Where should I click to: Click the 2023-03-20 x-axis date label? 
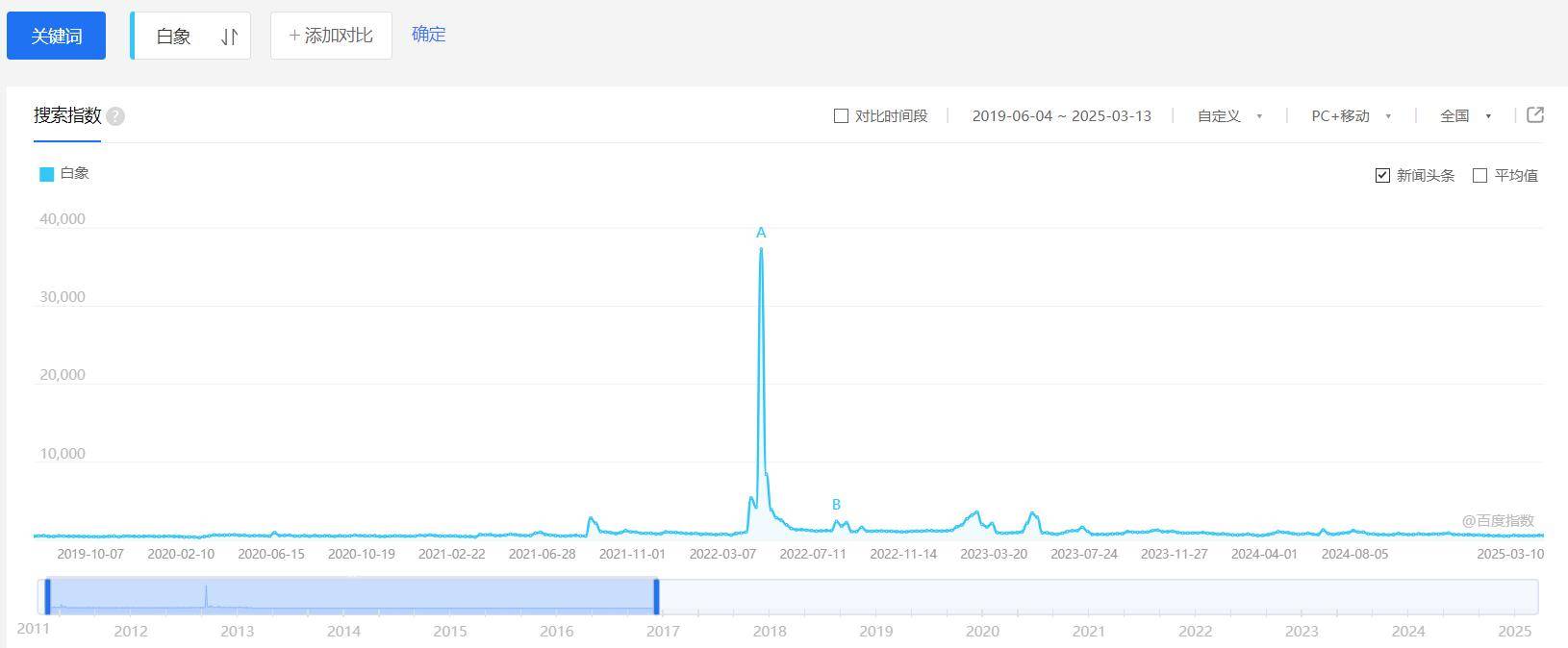pos(994,554)
